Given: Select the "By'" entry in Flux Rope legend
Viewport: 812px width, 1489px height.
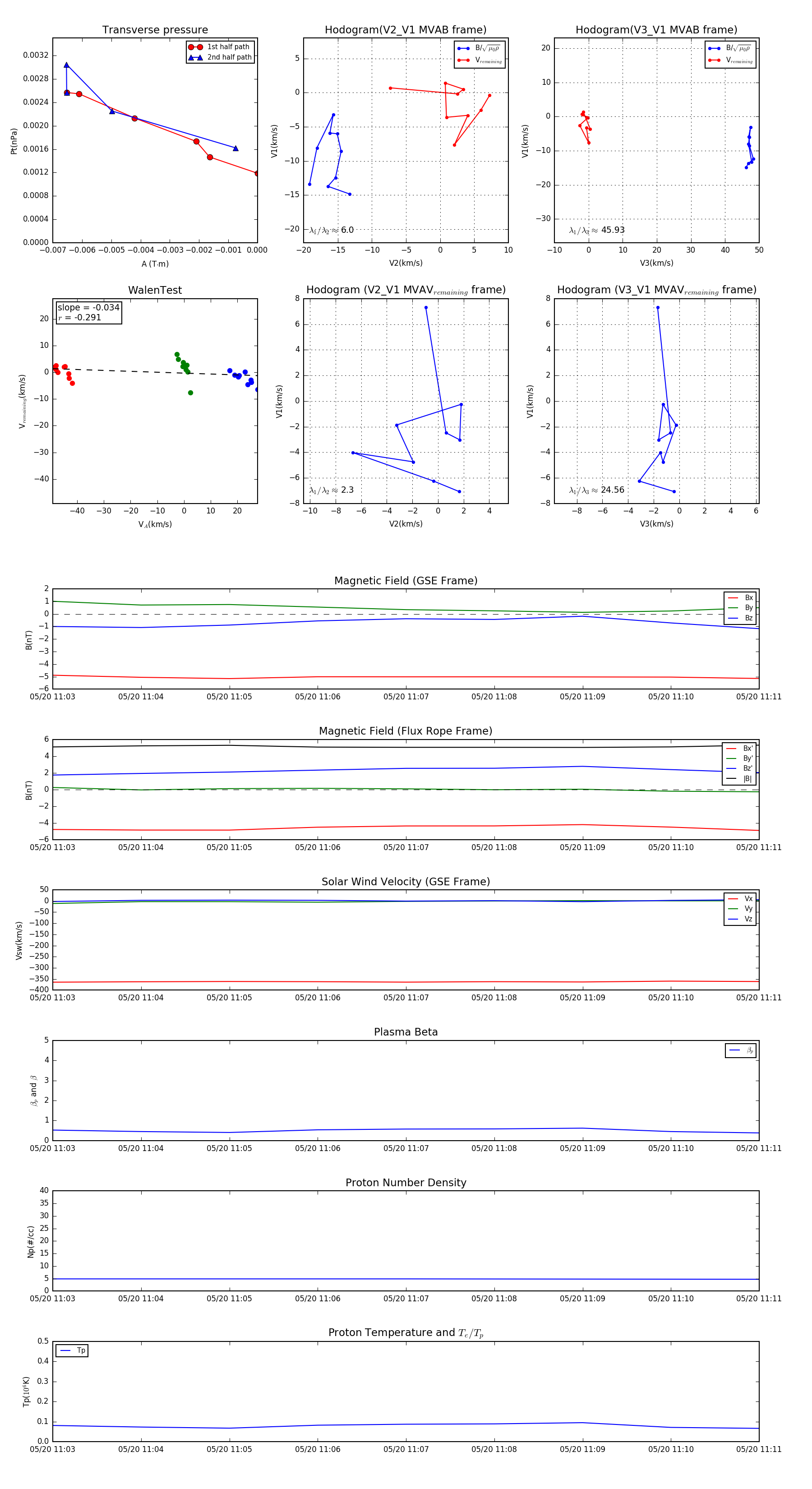Looking at the screenshot, I should 739,758.
